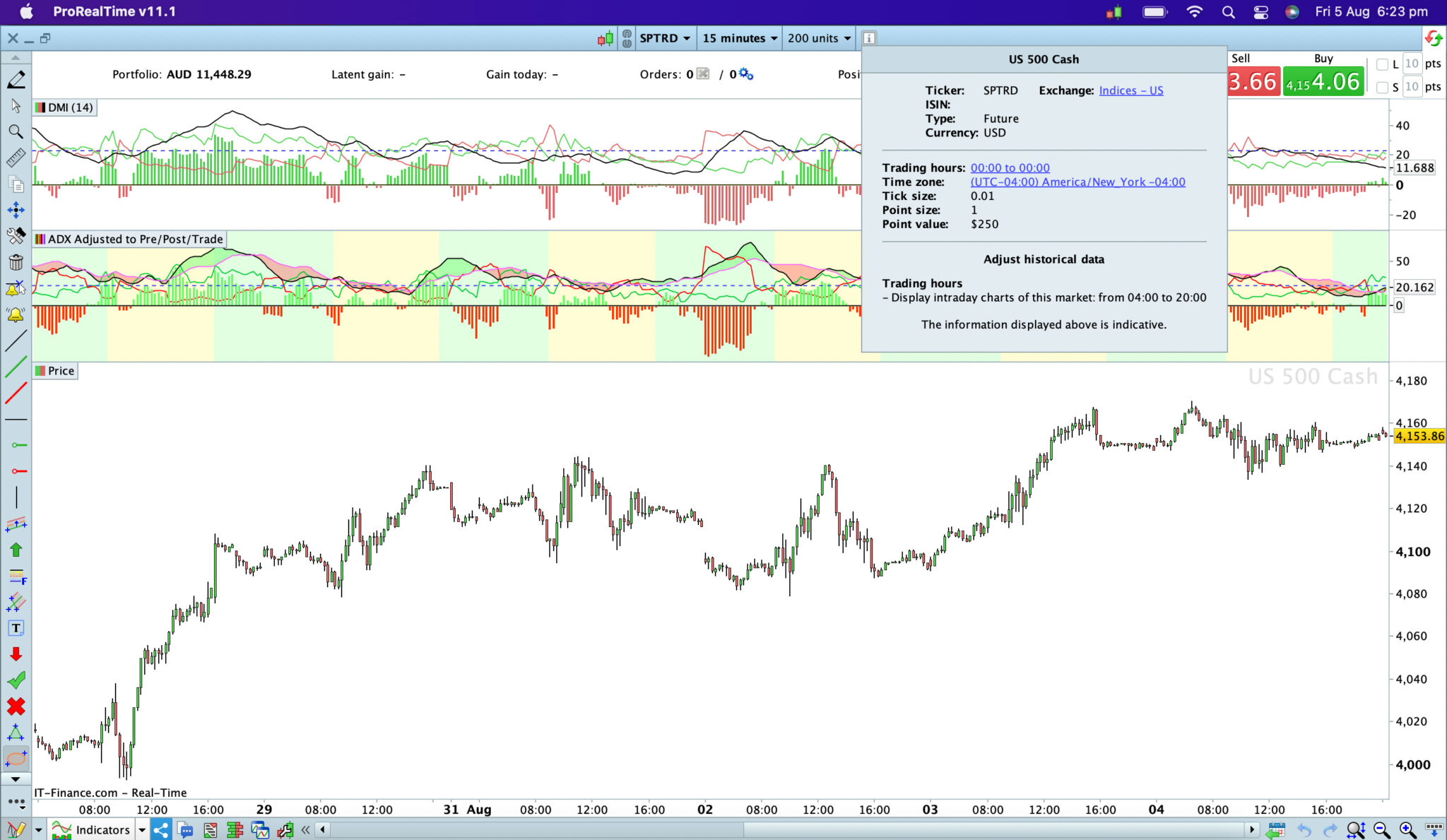Select the magnifier zoom tool in sidebar
1447x840 pixels.
(x=16, y=132)
